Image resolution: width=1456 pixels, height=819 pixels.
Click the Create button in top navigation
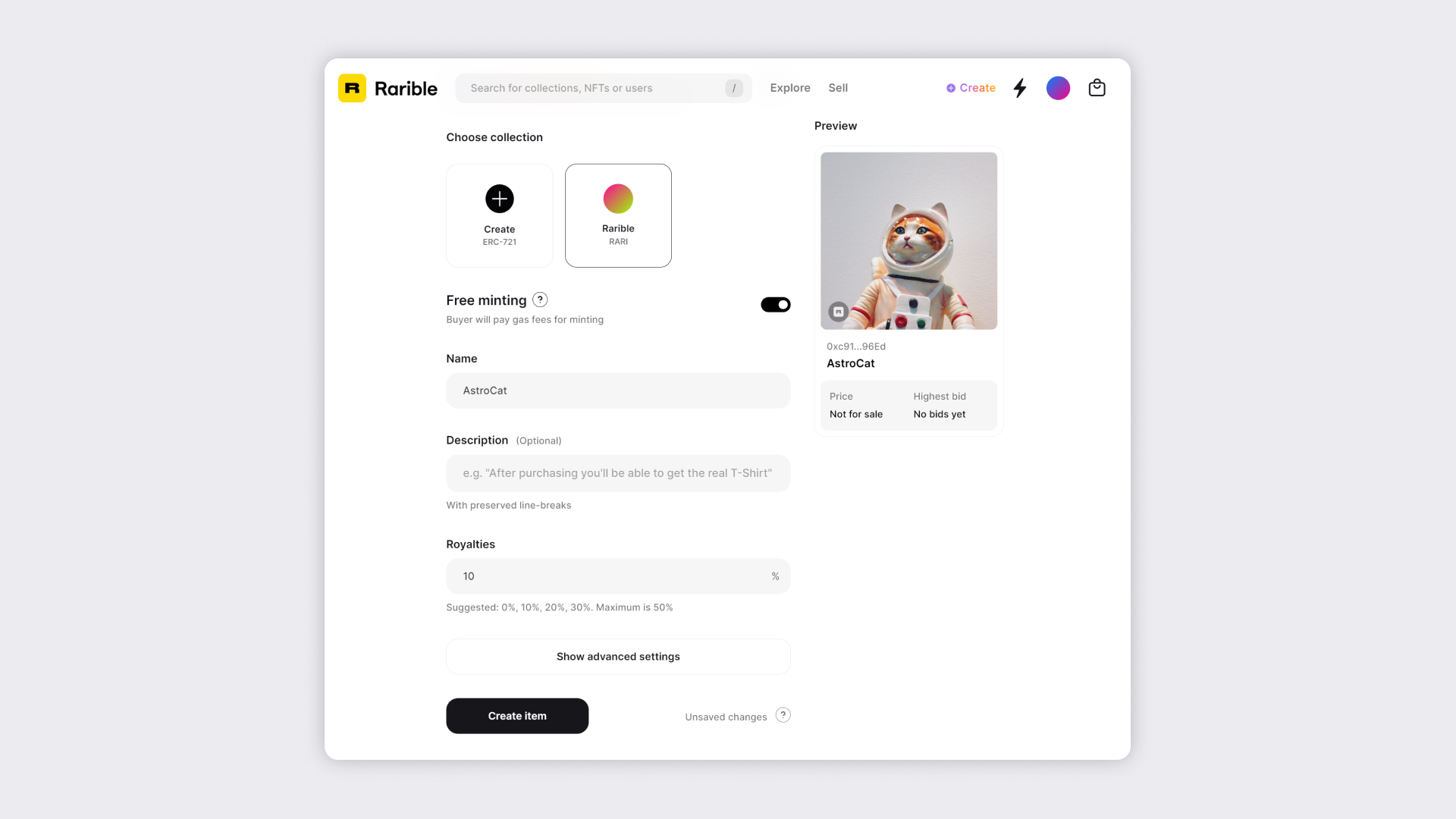970,88
